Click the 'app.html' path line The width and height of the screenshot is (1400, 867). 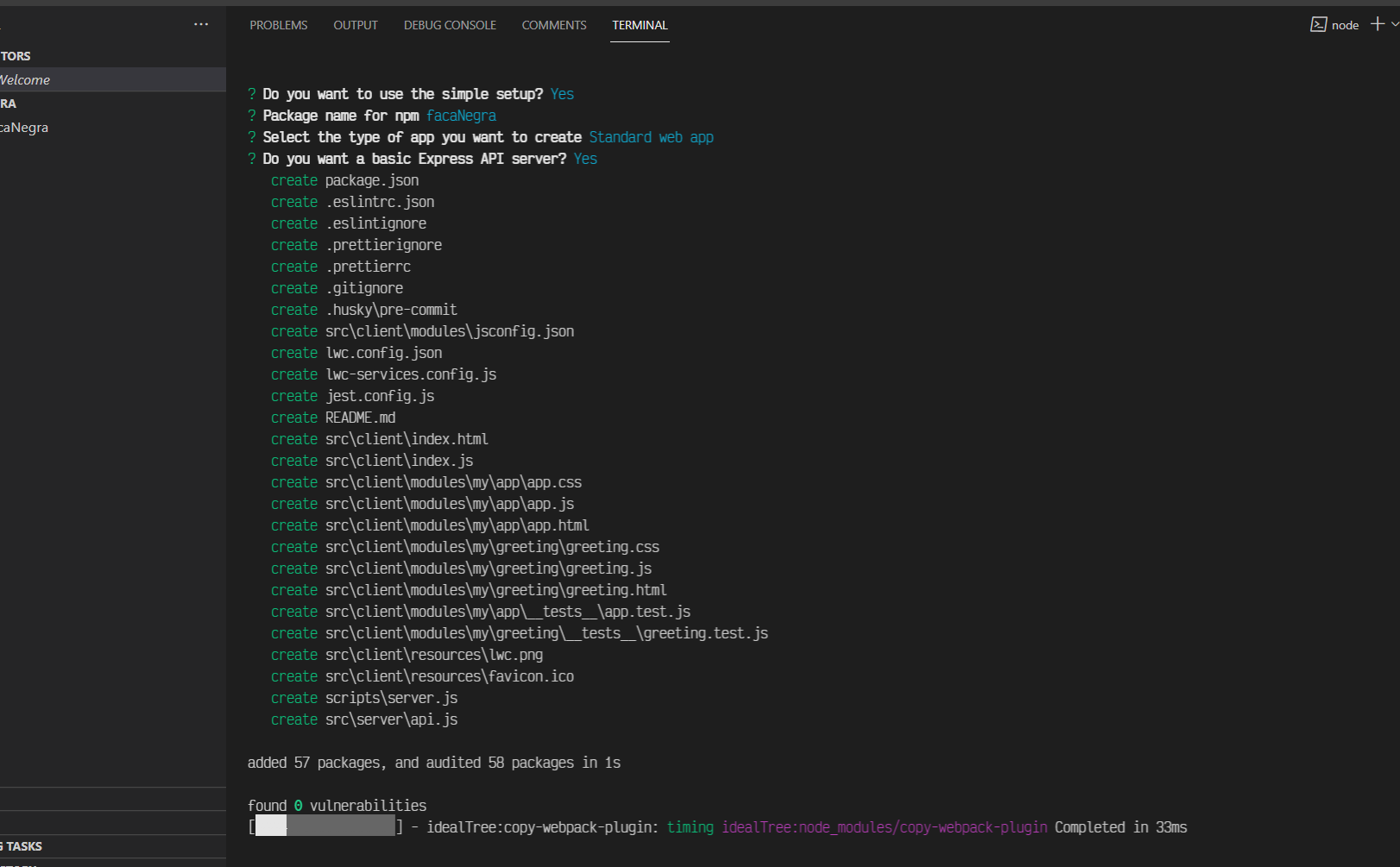pos(430,525)
